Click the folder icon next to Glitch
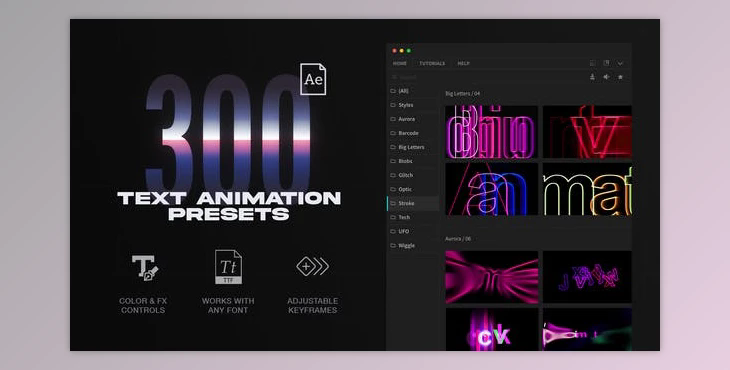 coord(393,175)
